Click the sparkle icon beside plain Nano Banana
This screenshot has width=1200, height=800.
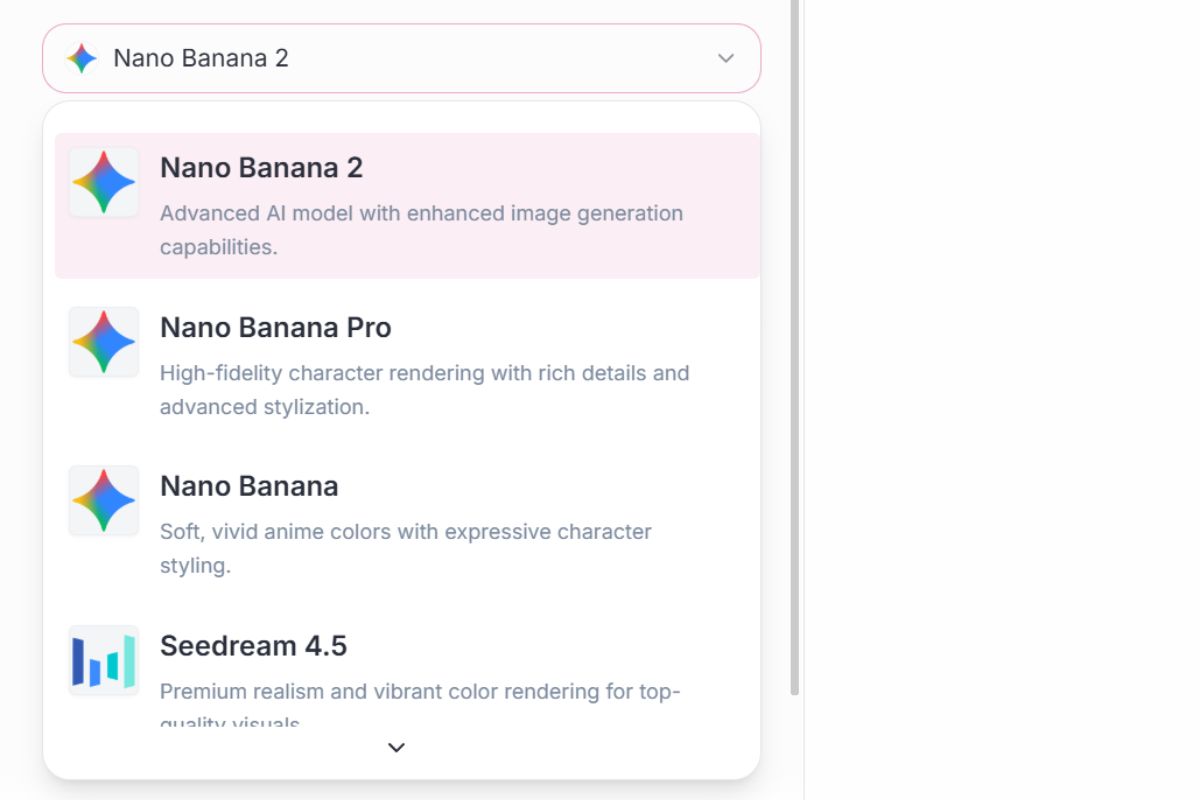tap(104, 500)
